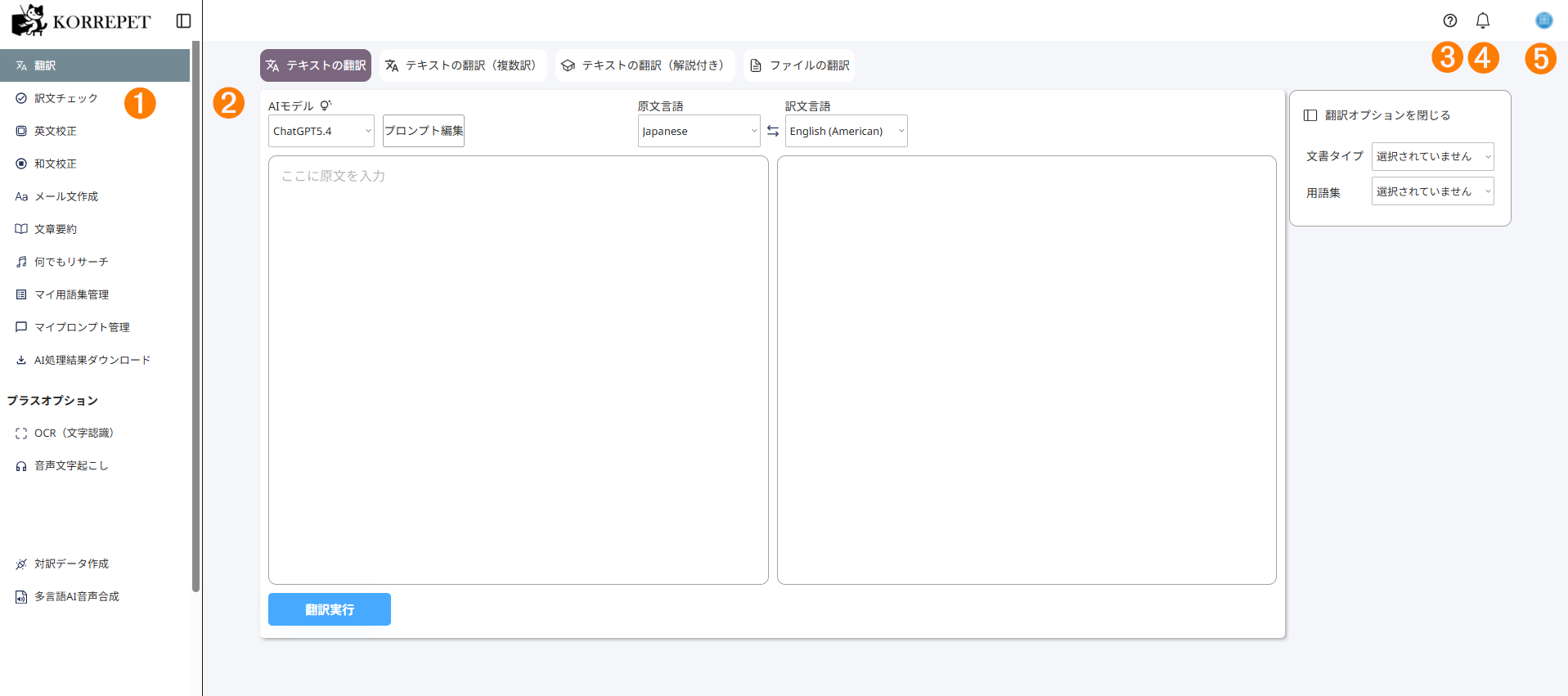
Task: Select 翻訳 in the sidebar
Action: coord(95,65)
